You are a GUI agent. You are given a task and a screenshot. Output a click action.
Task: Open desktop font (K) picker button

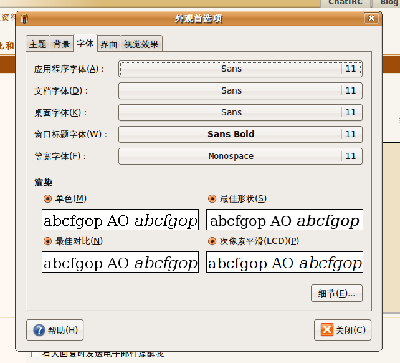[240, 112]
